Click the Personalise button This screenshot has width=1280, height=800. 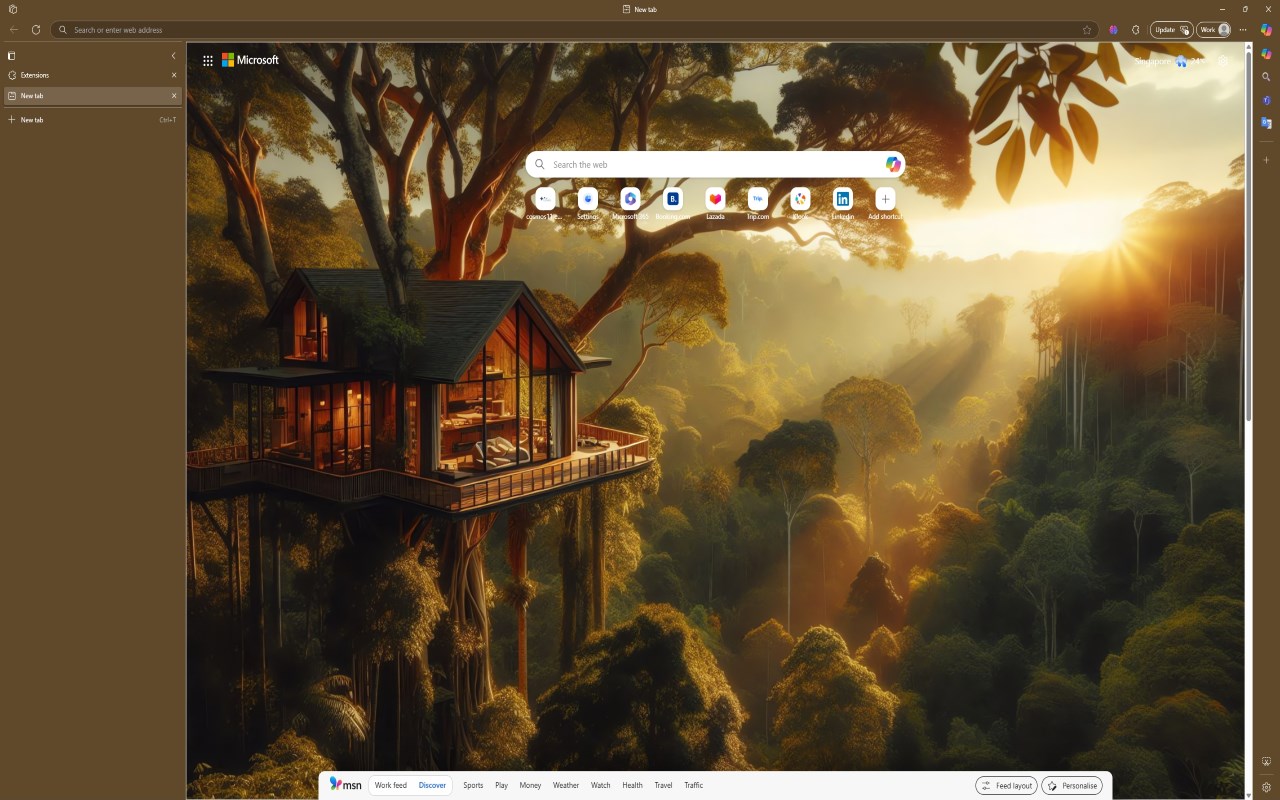click(1072, 785)
